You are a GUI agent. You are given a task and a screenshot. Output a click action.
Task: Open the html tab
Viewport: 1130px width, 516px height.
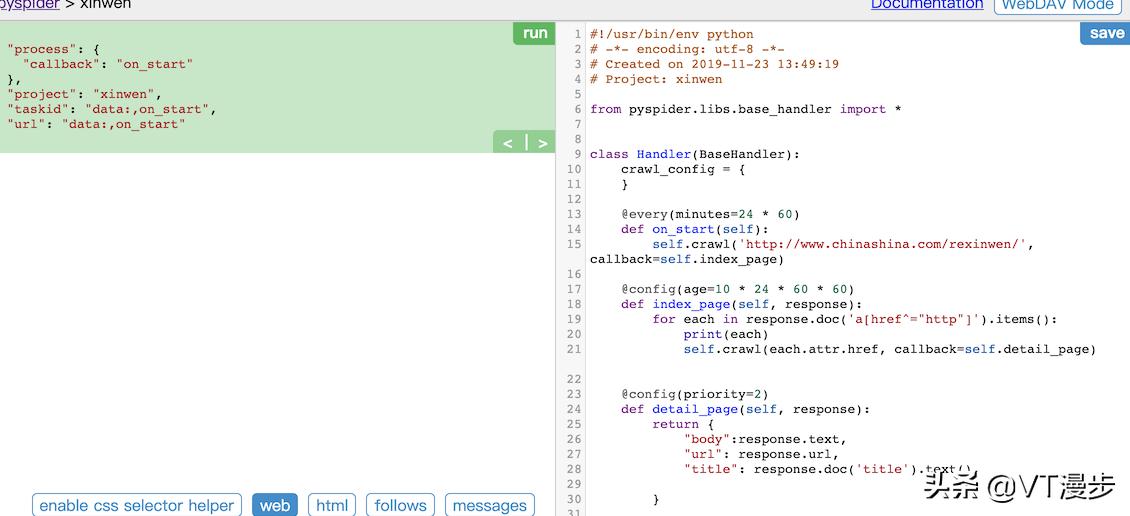332,505
